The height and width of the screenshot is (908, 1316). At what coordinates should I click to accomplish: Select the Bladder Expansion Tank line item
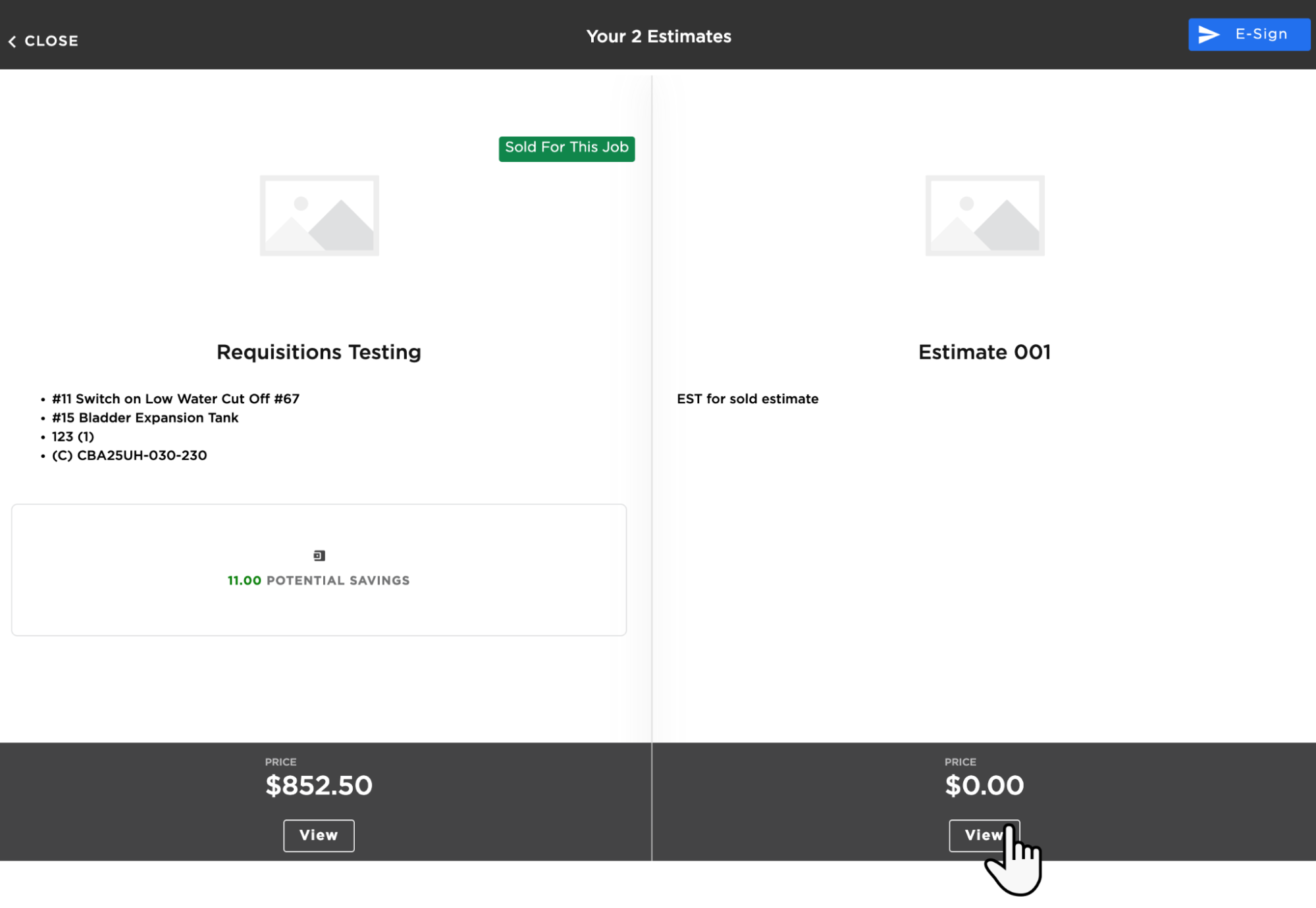pos(145,417)
